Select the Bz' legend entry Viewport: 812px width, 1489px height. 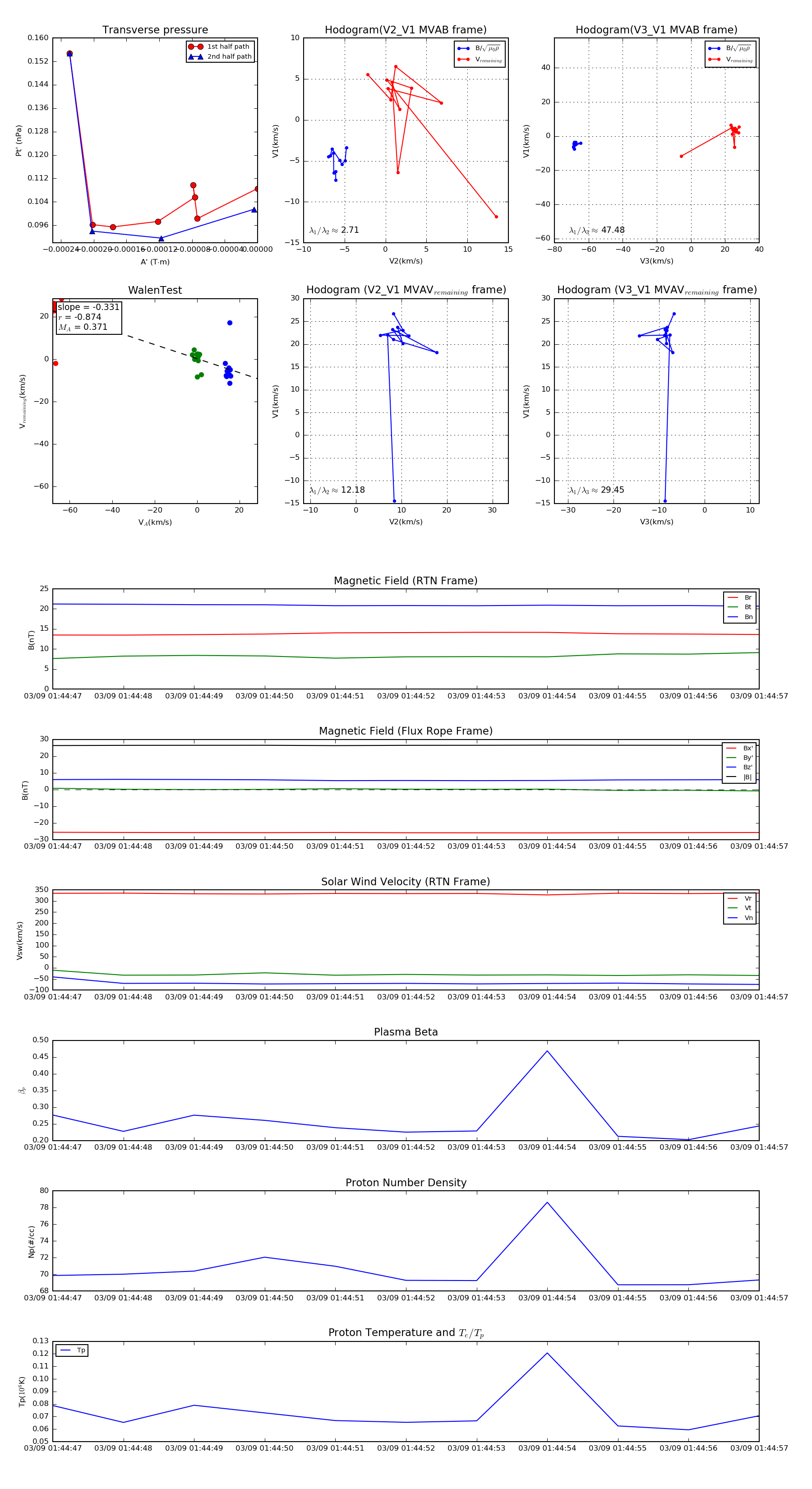coord(739,767)
